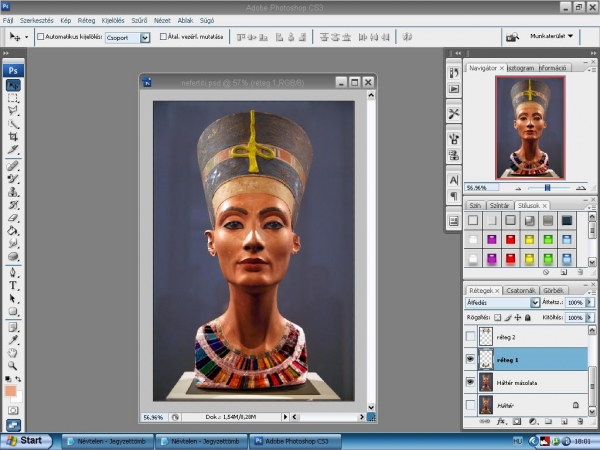Toggle lock position (cross arrows) icon
The height and width of the screenshot is (450, 600).
[x=518, y=318]
